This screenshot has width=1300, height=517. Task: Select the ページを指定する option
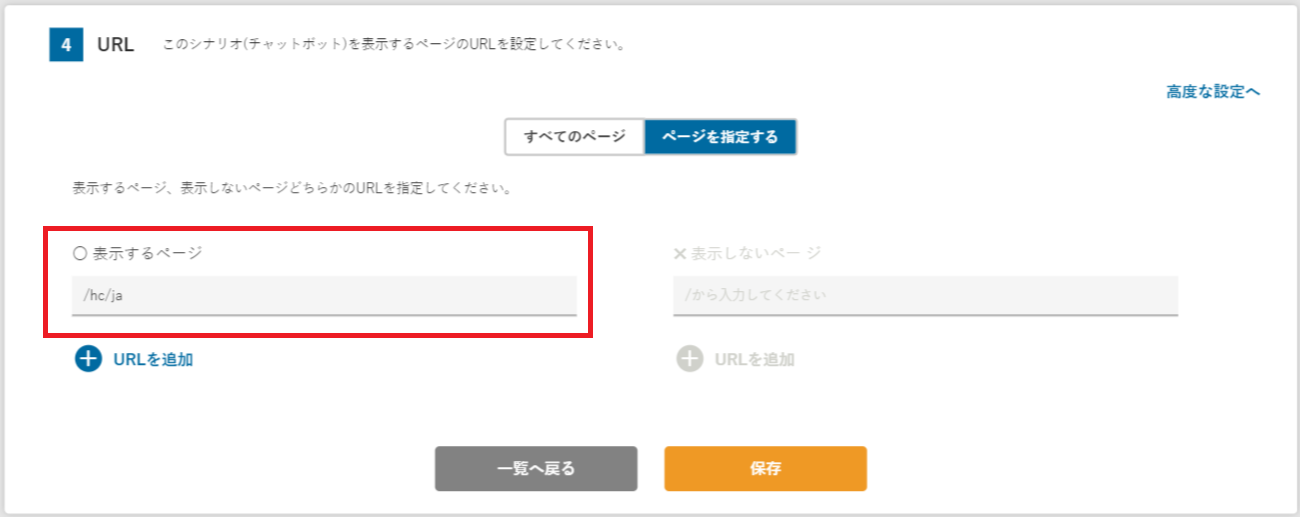point(720,137)
